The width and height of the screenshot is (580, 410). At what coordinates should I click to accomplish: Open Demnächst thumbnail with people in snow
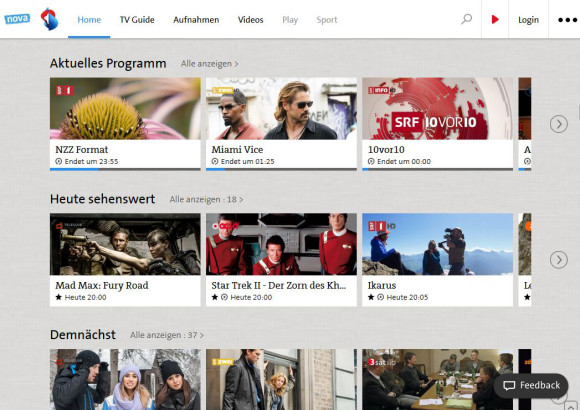click(x=125, y=380)
